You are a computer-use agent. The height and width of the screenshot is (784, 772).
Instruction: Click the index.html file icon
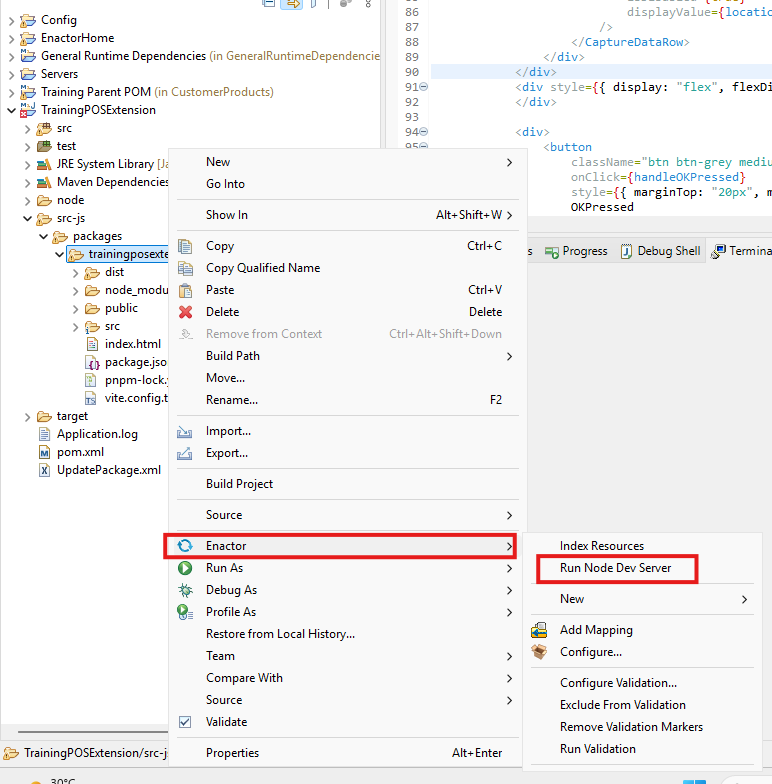pyautogui.click(x=92, y=344)
